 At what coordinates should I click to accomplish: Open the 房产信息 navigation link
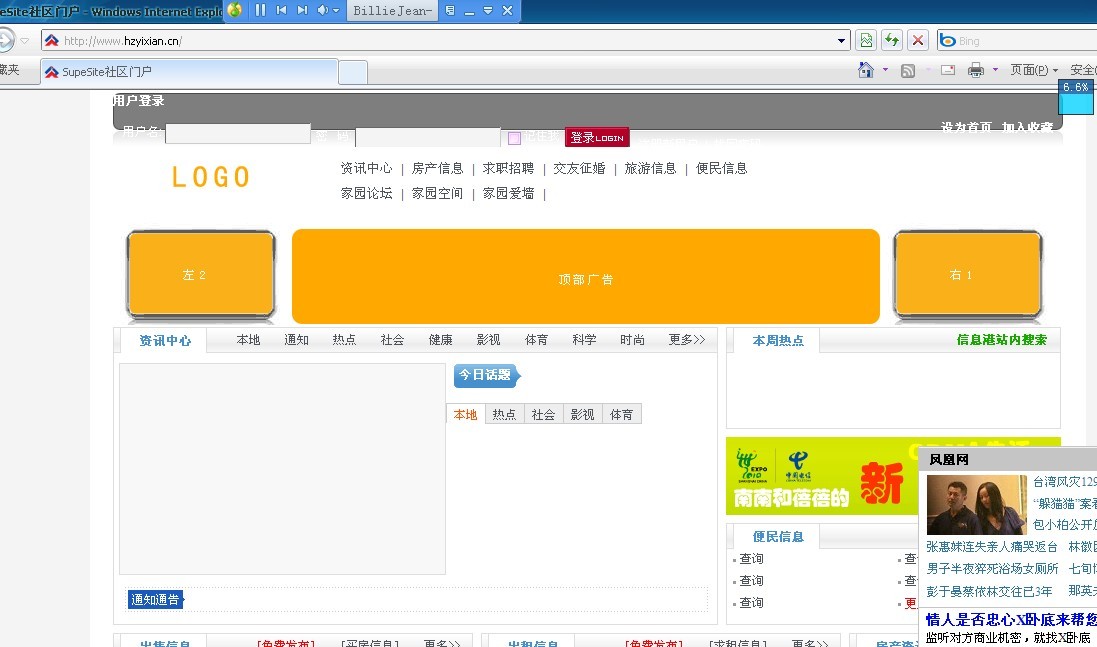pos(437,168)
